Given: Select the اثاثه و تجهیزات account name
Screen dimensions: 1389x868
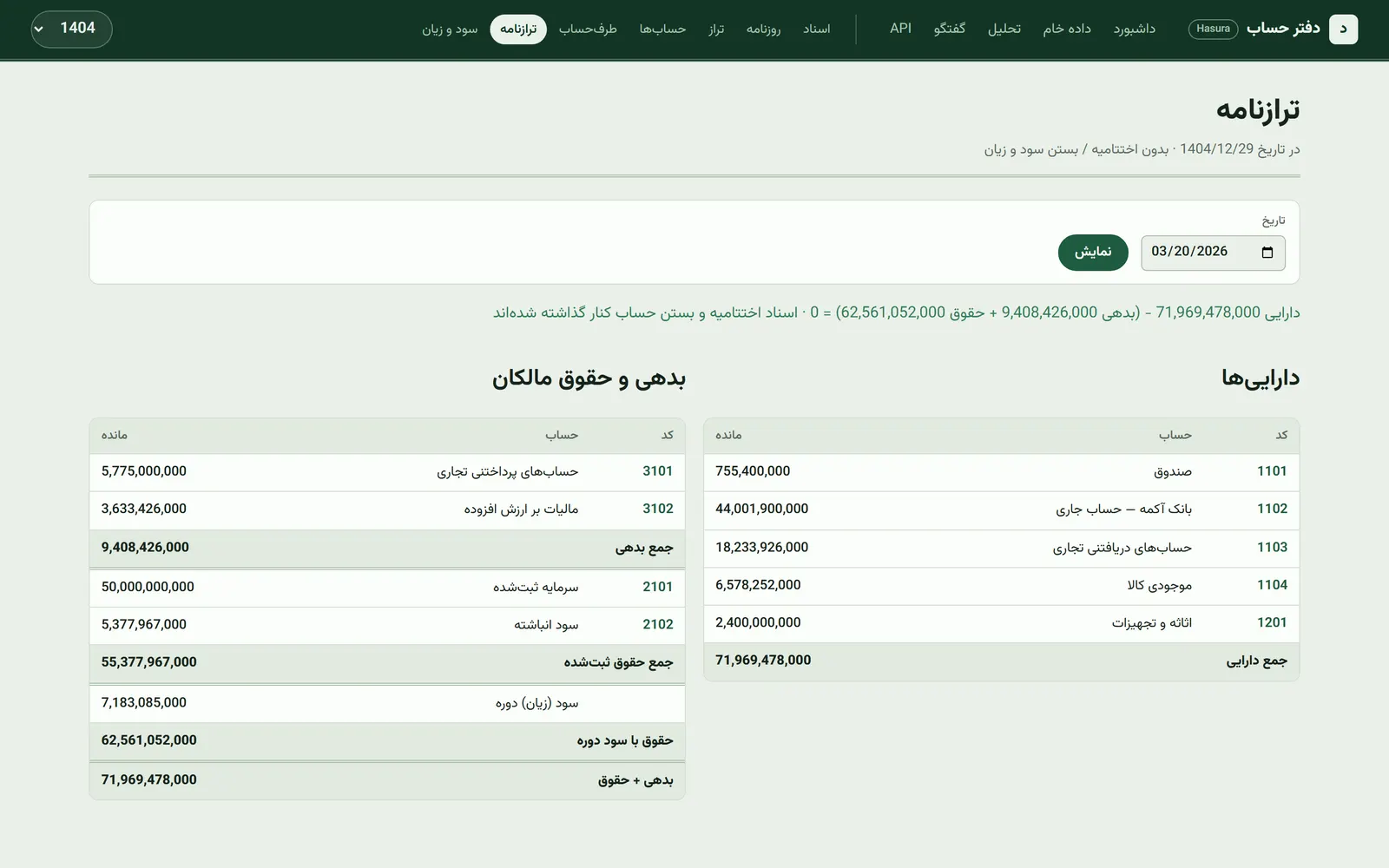Looking at the screenshot, I should click(x=1152, y=622).
